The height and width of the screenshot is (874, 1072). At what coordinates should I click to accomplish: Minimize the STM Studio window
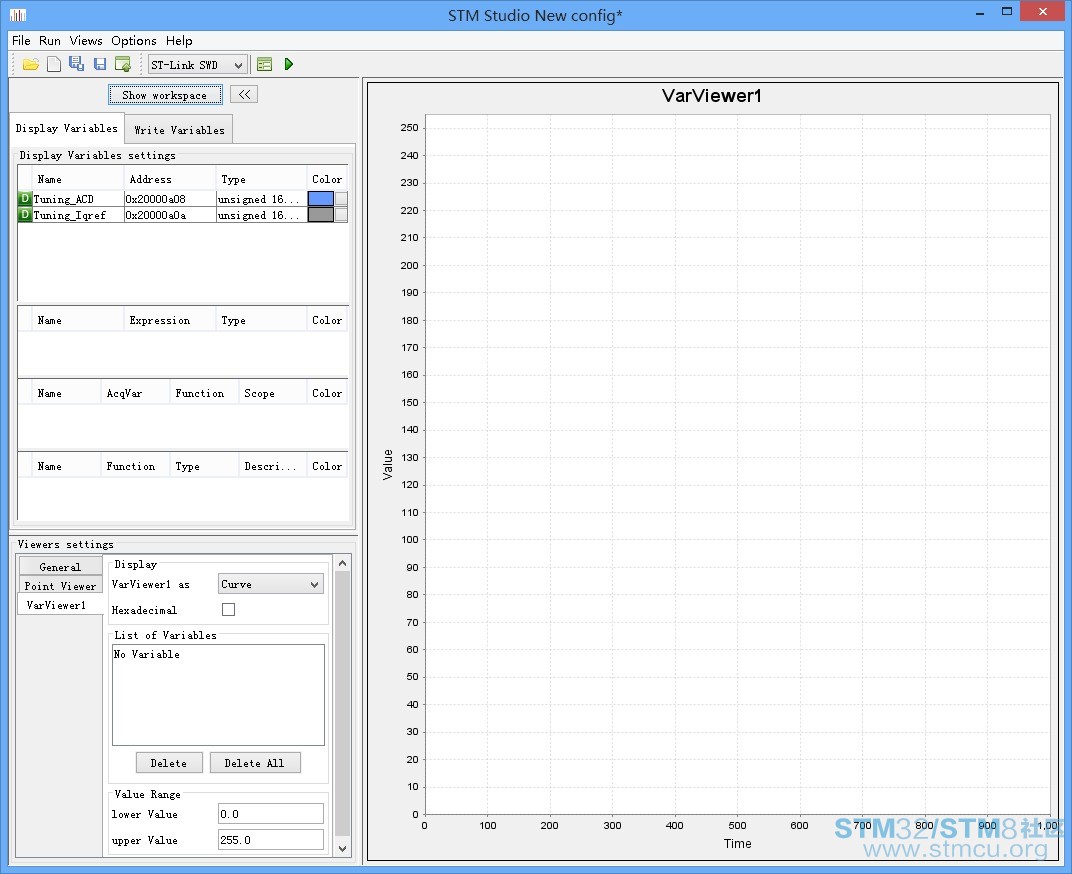pyautogui.click(x=980, y=12)
